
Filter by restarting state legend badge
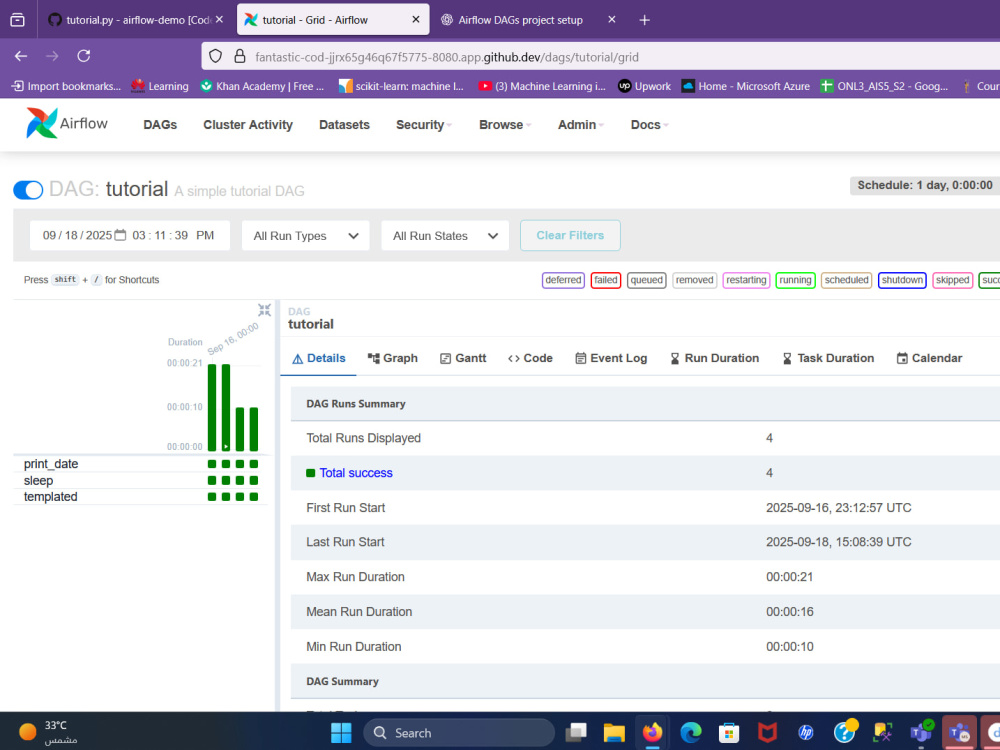point(746,280)
